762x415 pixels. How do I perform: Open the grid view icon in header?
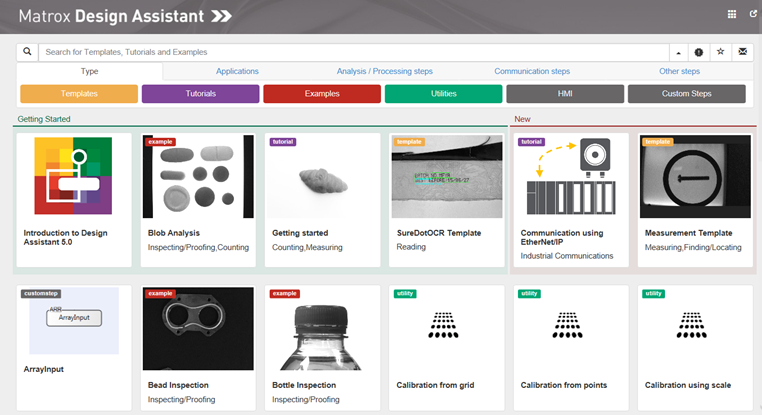731,14
